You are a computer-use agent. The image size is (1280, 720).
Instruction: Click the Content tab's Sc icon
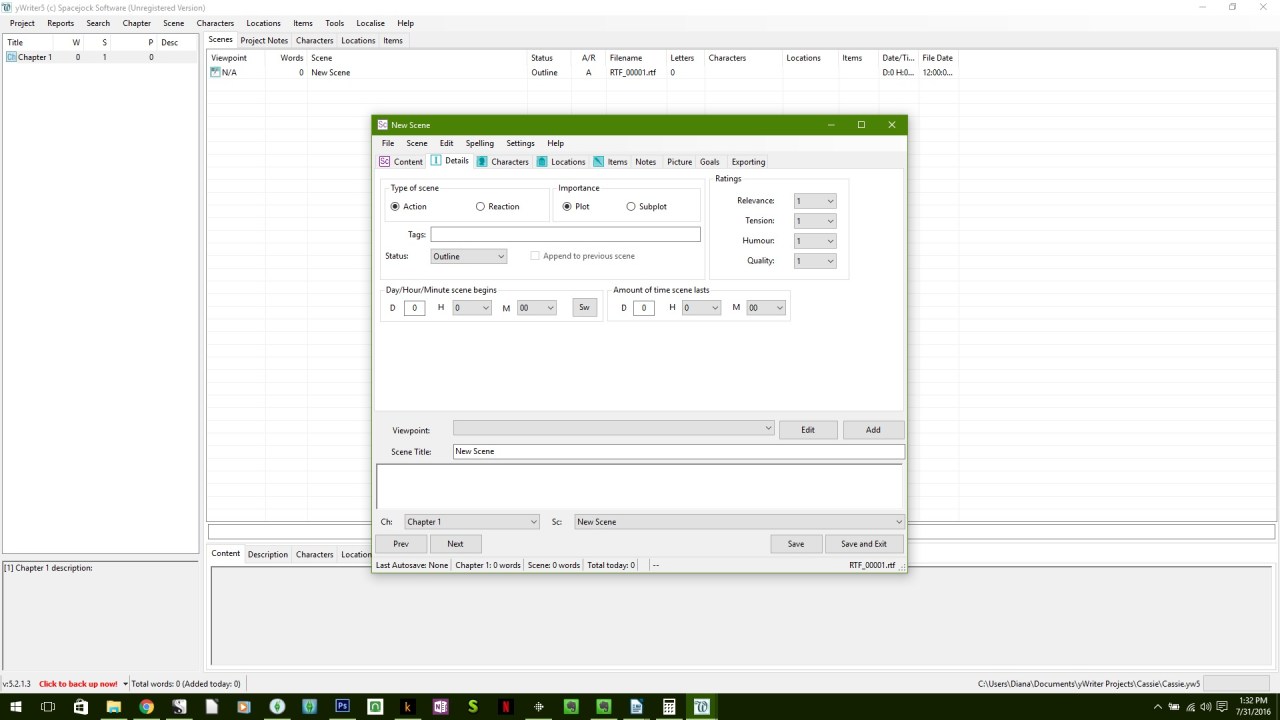(x=385, y=162)
